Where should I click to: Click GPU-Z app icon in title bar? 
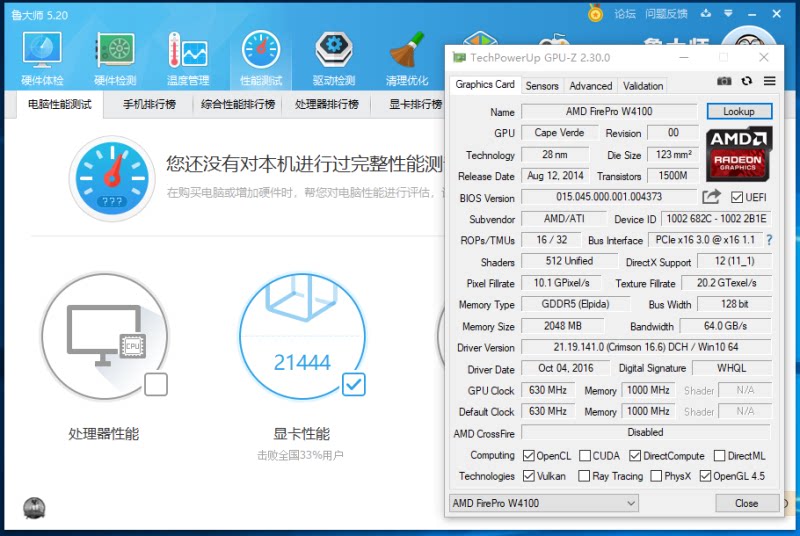(x=459, y=58)
